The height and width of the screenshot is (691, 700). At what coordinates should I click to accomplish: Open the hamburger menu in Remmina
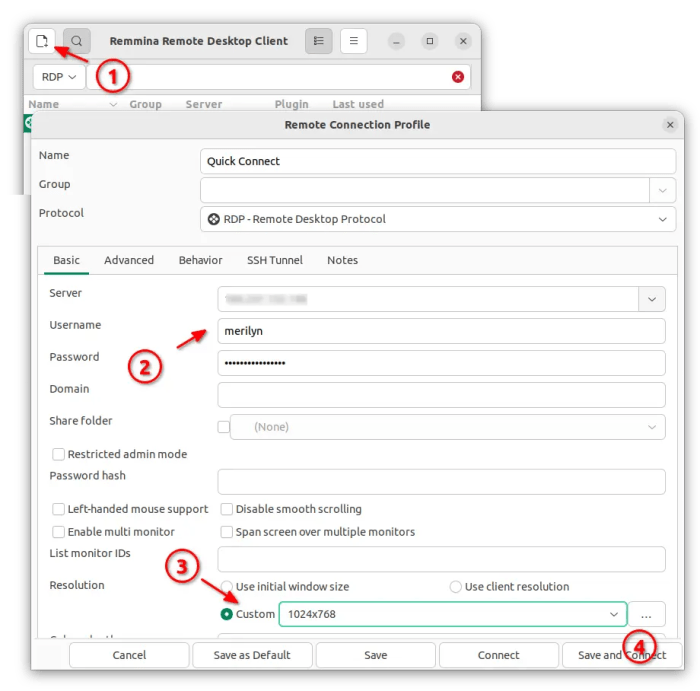354,41
